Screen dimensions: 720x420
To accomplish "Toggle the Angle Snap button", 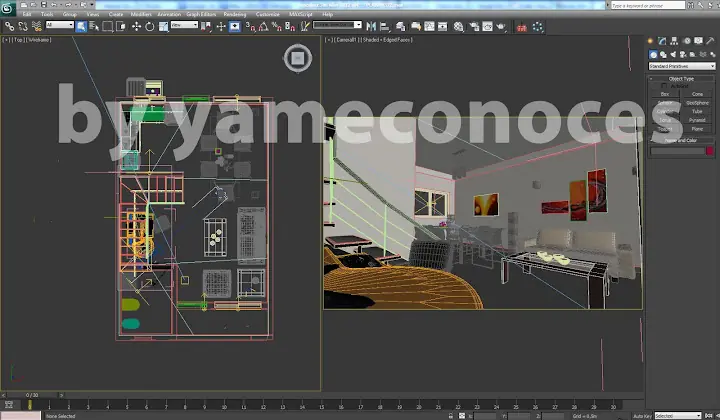I will [x=263, y=27].
